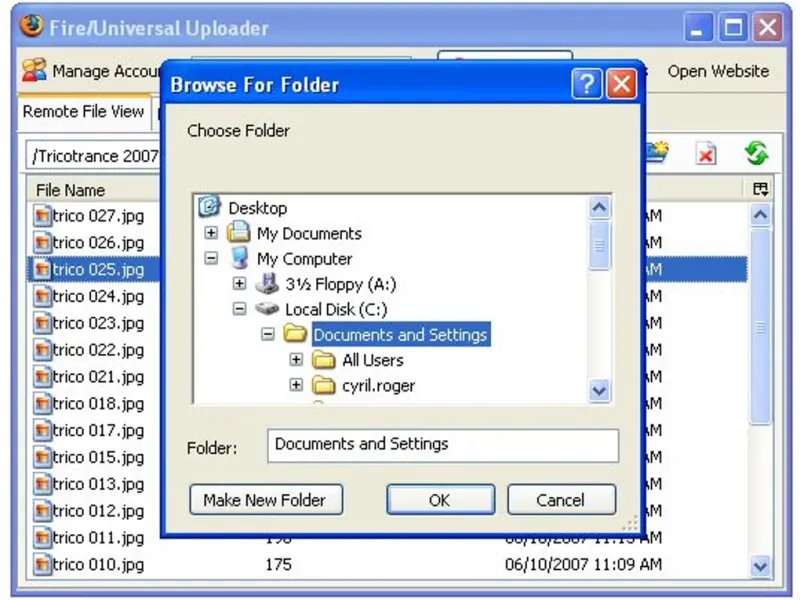
Task: Click the My Computer icon
Action: click(239, 258)
